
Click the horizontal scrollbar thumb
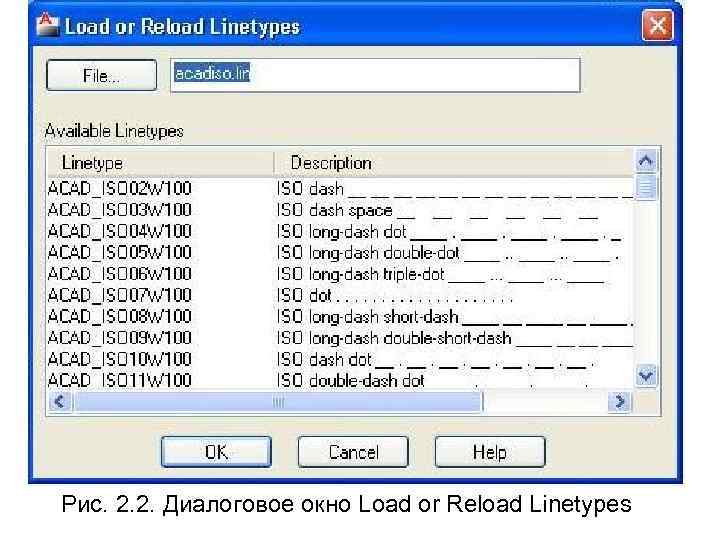278,402
